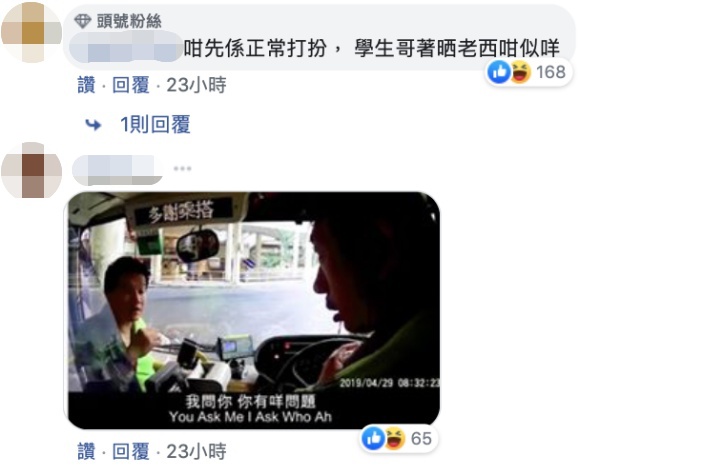Open the 168 reactions count list

tap(550, 72)
